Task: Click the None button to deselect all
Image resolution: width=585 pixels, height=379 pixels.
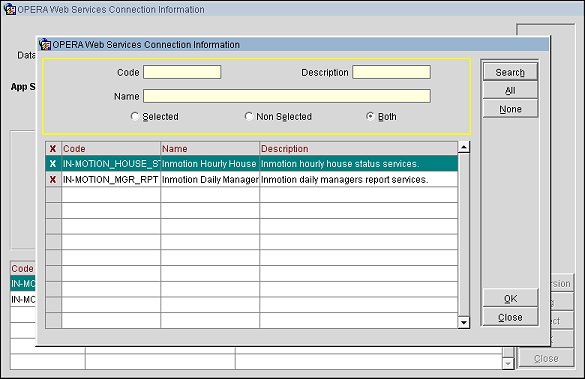Action: tap(510, 109)
